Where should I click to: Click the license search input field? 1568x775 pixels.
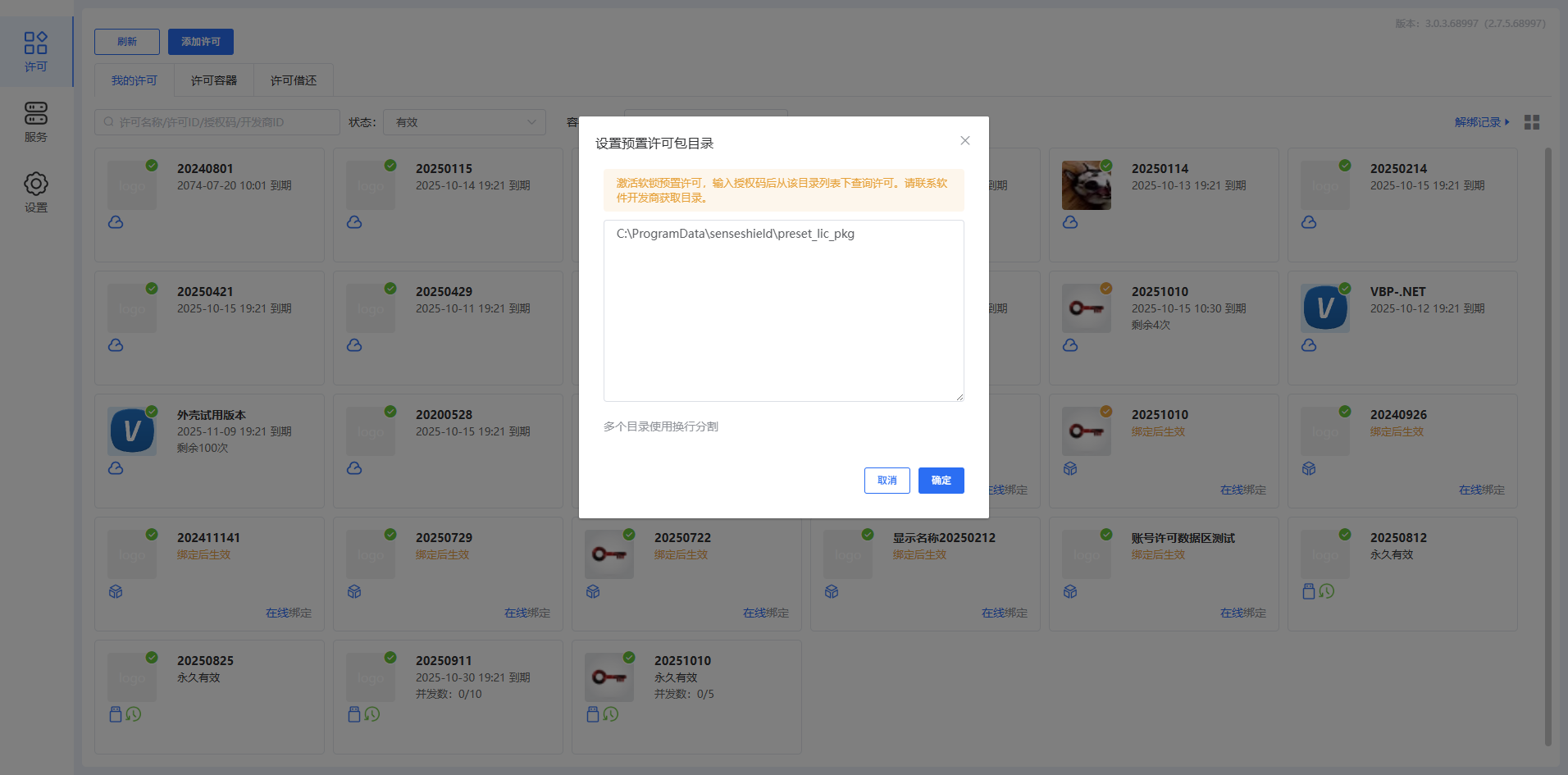(x=217, y=122)
